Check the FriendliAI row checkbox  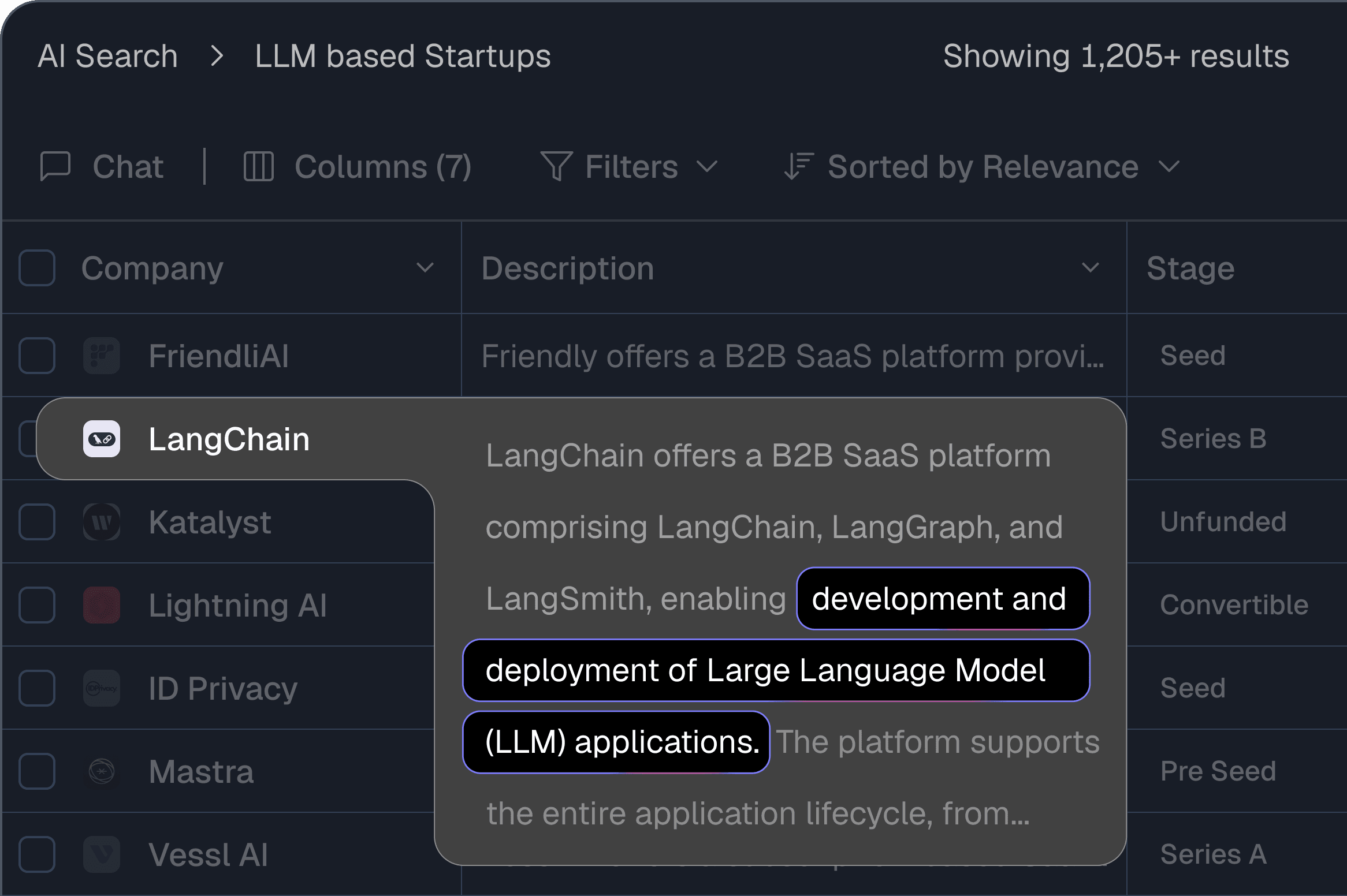(37, 356)
